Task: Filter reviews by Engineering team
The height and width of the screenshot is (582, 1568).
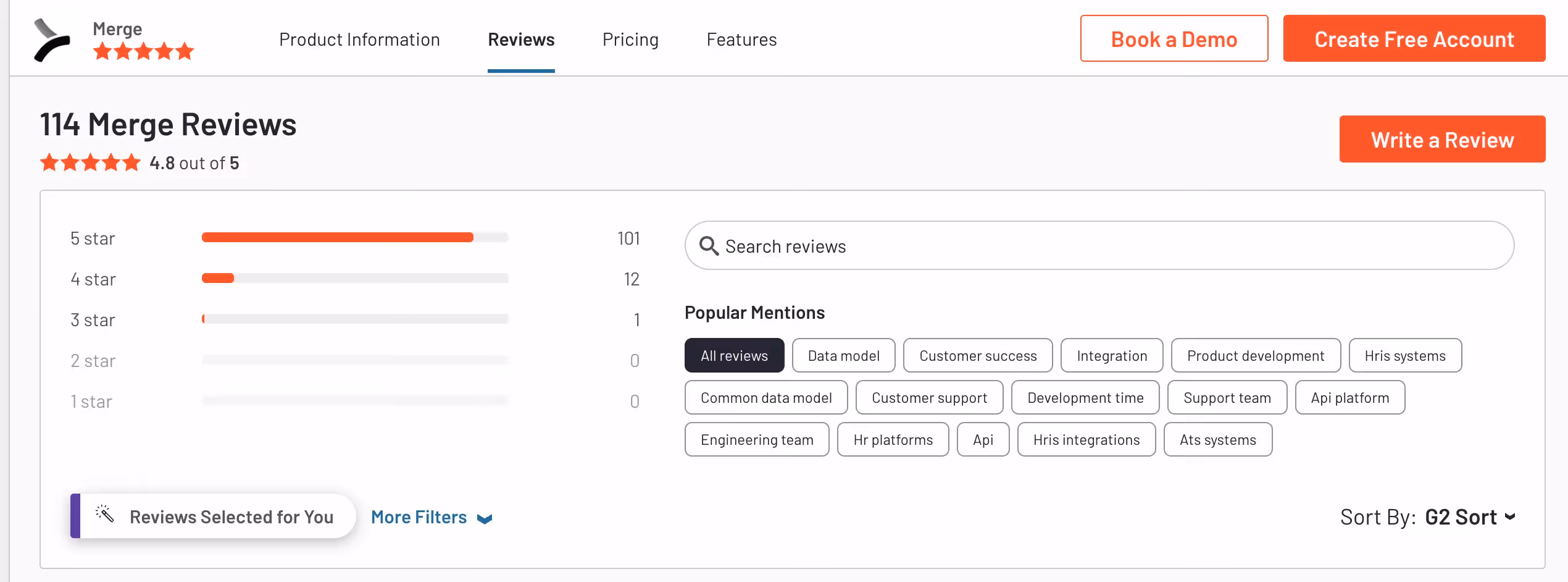Action: coord(757,439)
